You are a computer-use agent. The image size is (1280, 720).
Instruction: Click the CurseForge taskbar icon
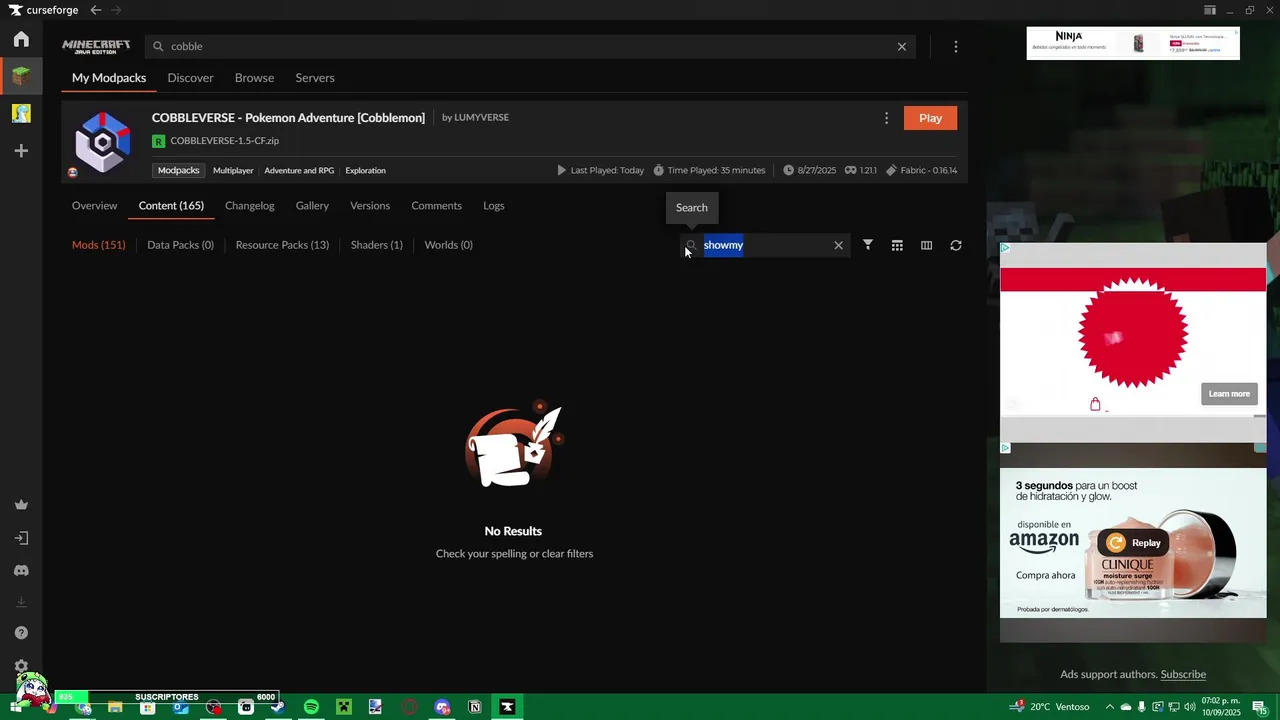click(x=507, y=707)
